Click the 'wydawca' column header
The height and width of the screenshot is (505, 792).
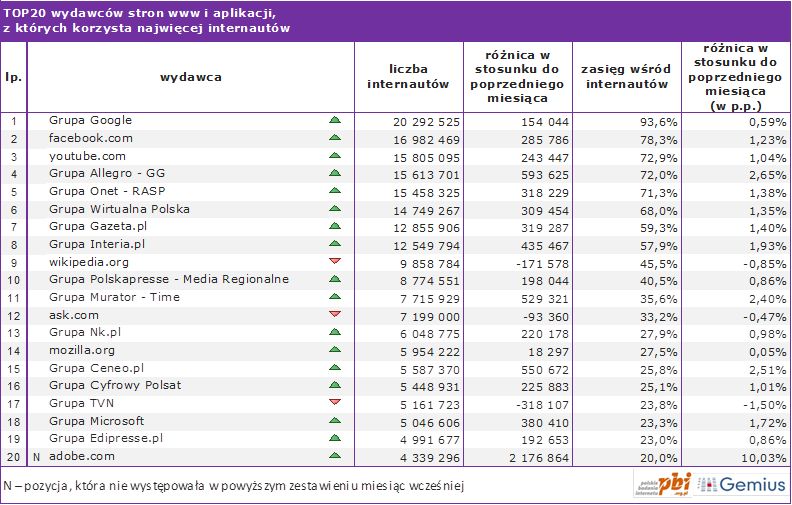[x=191, y=77]
